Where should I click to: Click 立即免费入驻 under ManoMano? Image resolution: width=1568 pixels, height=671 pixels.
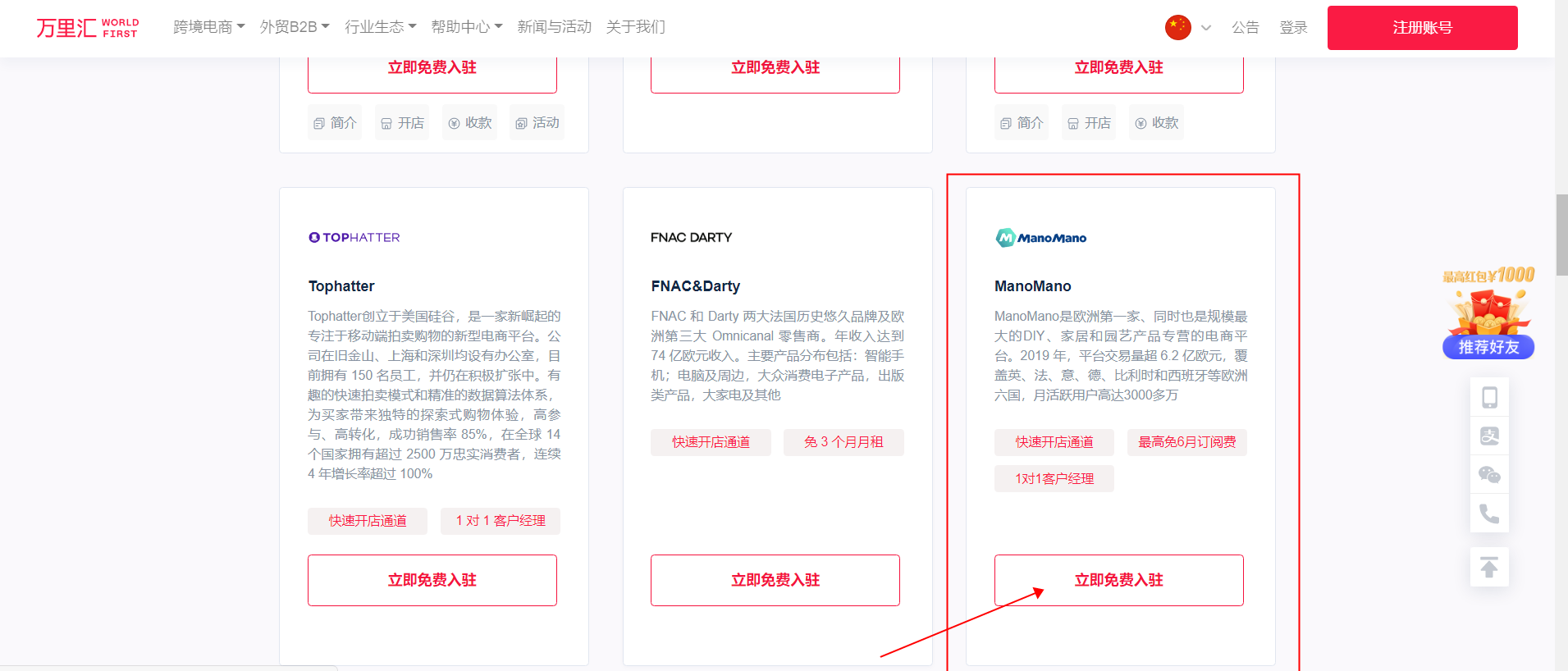pyautogui.click(x=1119, y=581)
